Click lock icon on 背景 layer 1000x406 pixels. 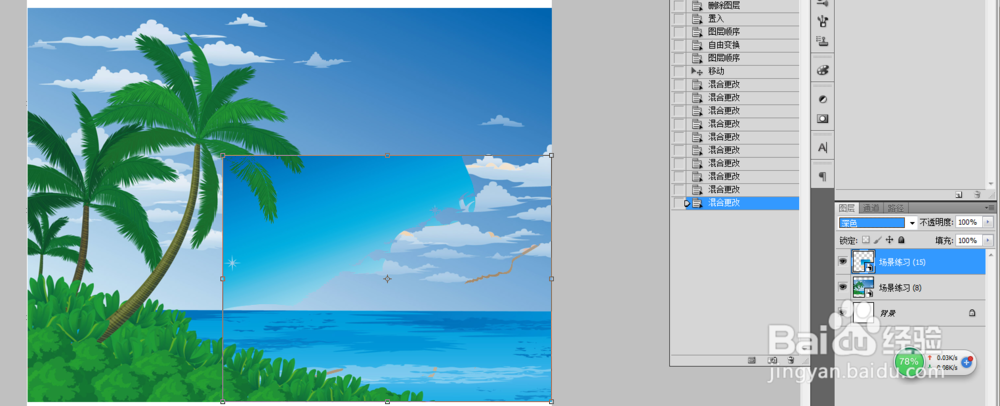point(972,313)
